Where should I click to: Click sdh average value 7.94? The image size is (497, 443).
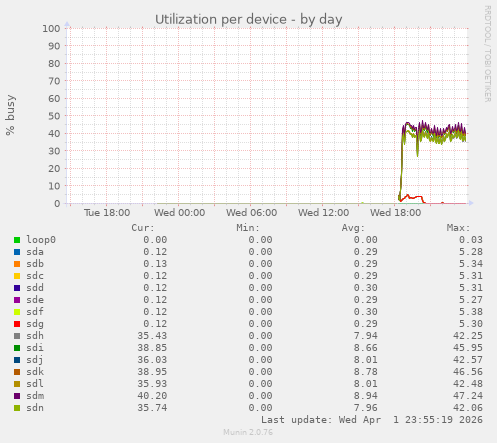(x=366, y=336)
